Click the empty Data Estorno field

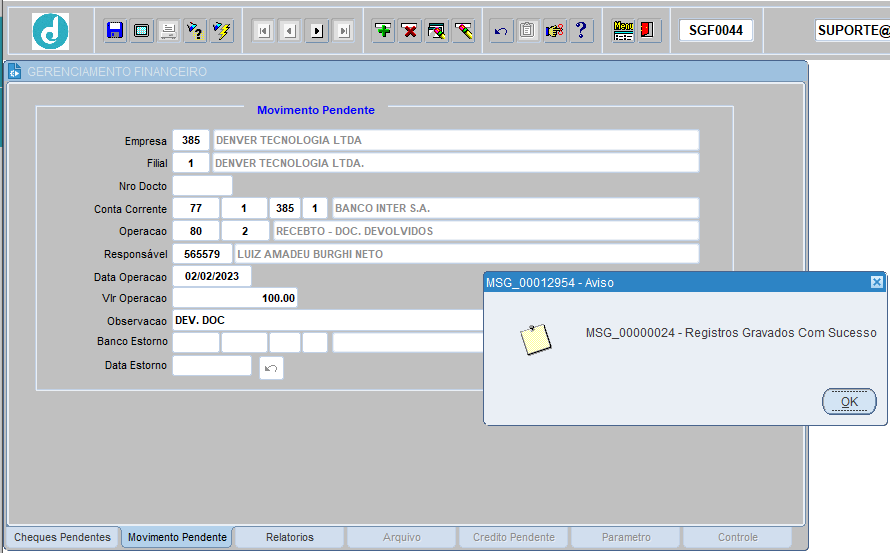[212, 365]
